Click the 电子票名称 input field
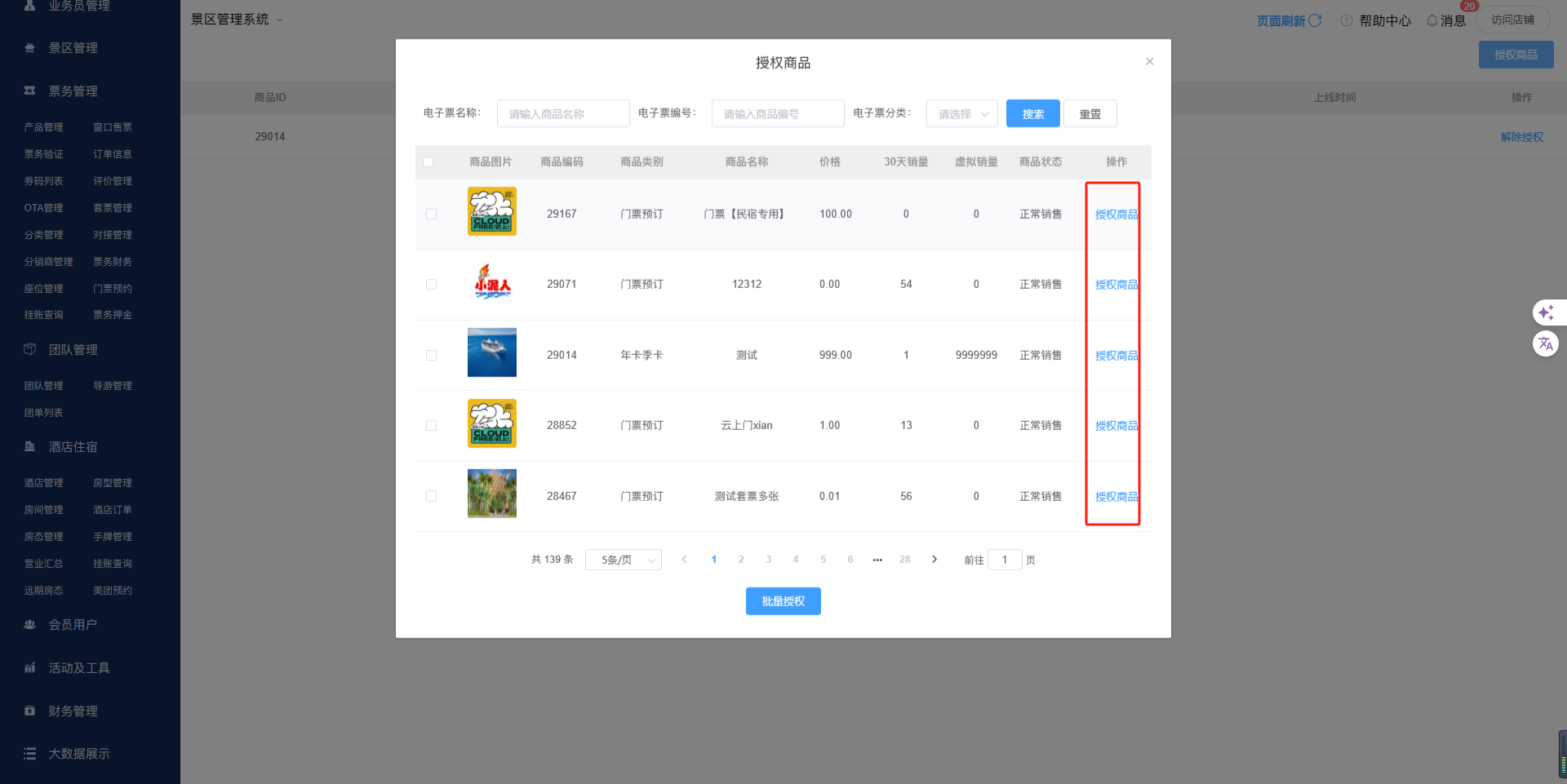1567x784 pixels. [563, 114]
